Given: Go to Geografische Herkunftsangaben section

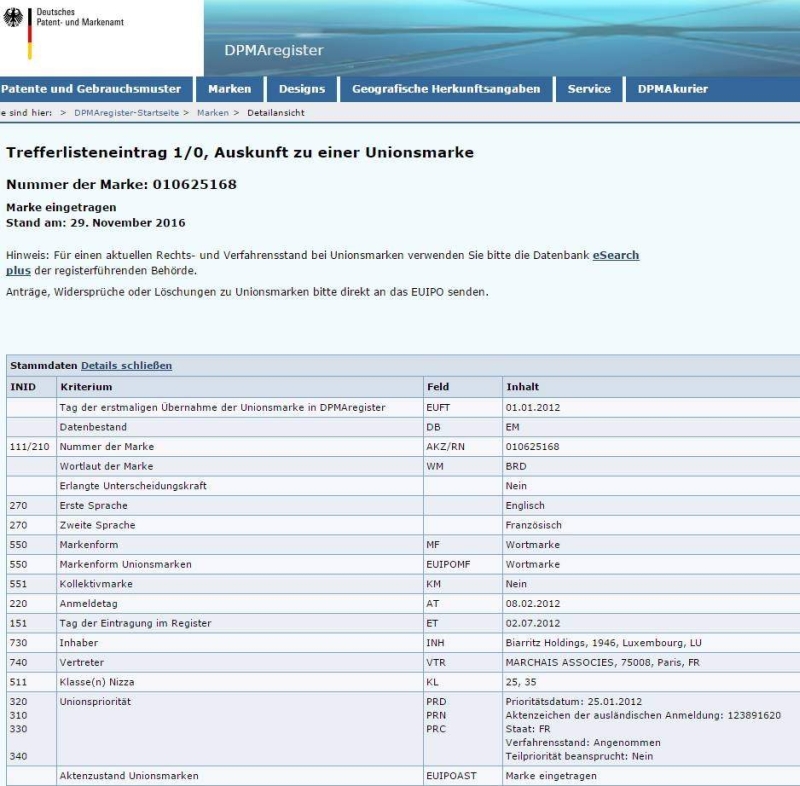Looking at the screenshot, I should [x=446, y=89].
